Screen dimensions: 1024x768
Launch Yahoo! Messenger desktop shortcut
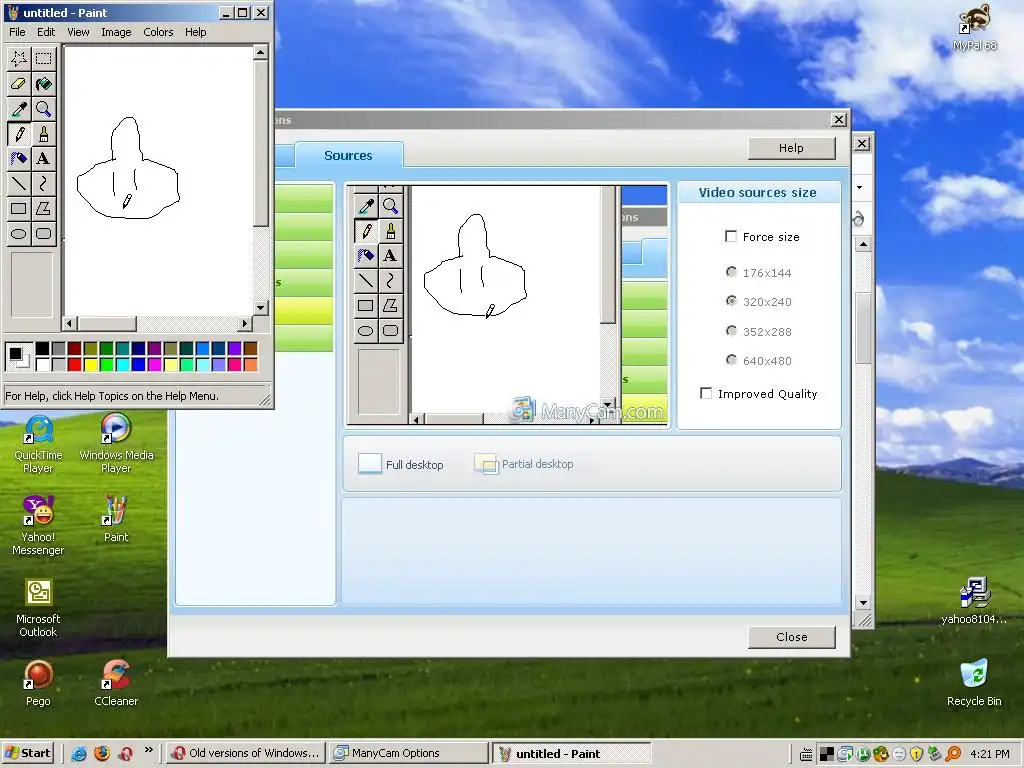coord(38,526)
